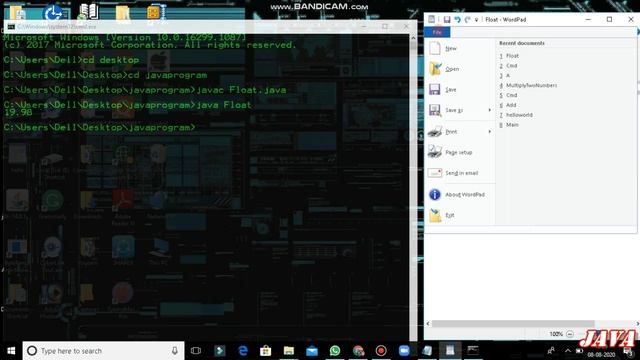Click the 100% zoom level in WordPad
The image size is (640, 360).
[x=556, y=334]
